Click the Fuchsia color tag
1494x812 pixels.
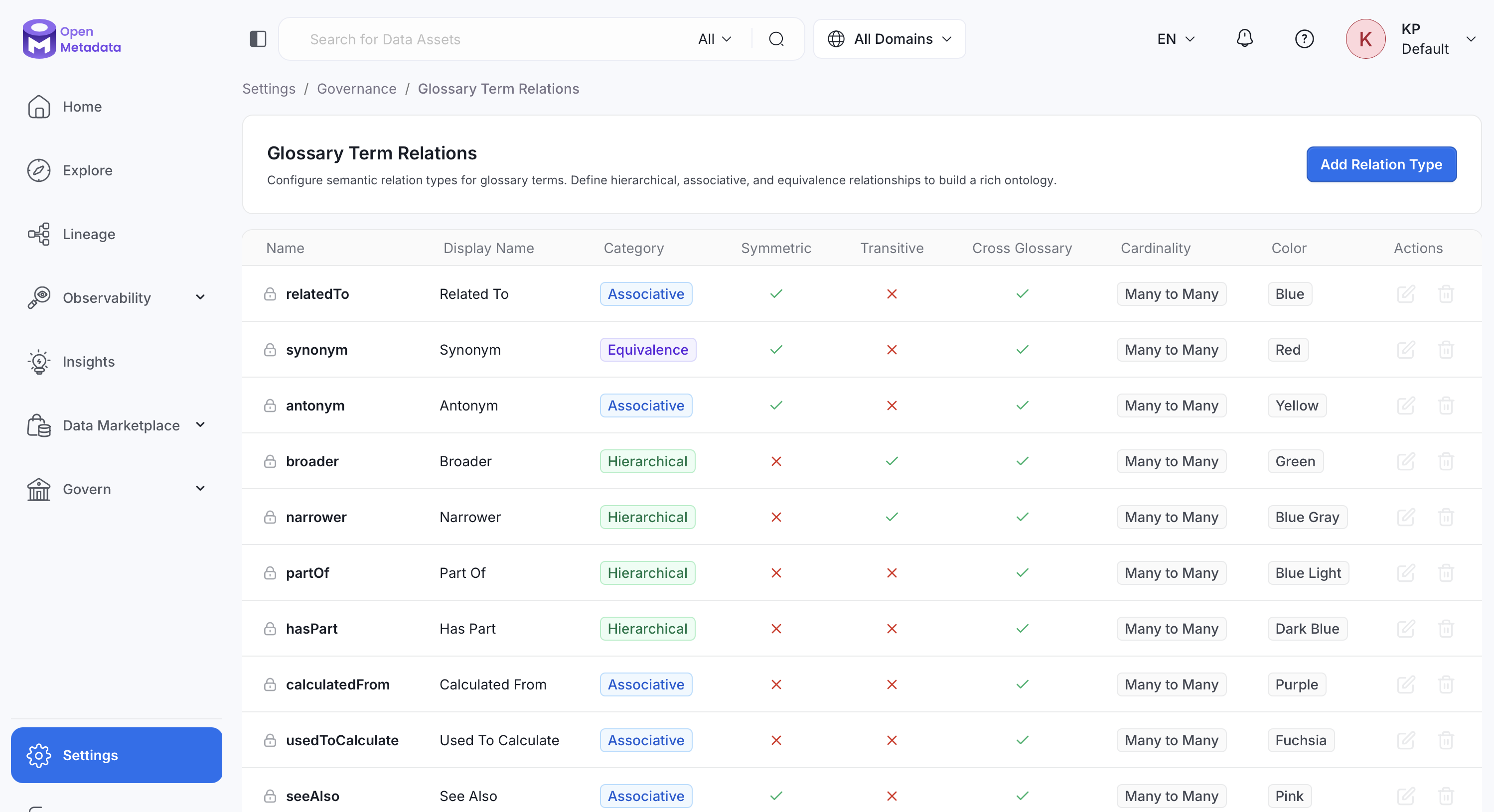click(1300, 740)
